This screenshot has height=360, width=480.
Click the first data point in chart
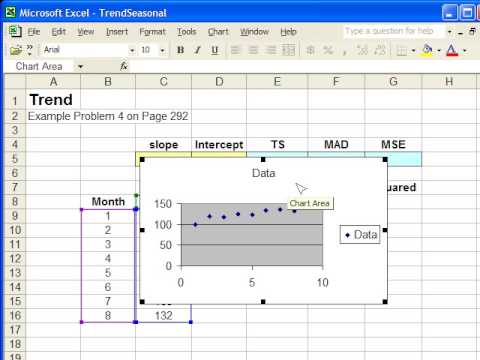(195, 225)
